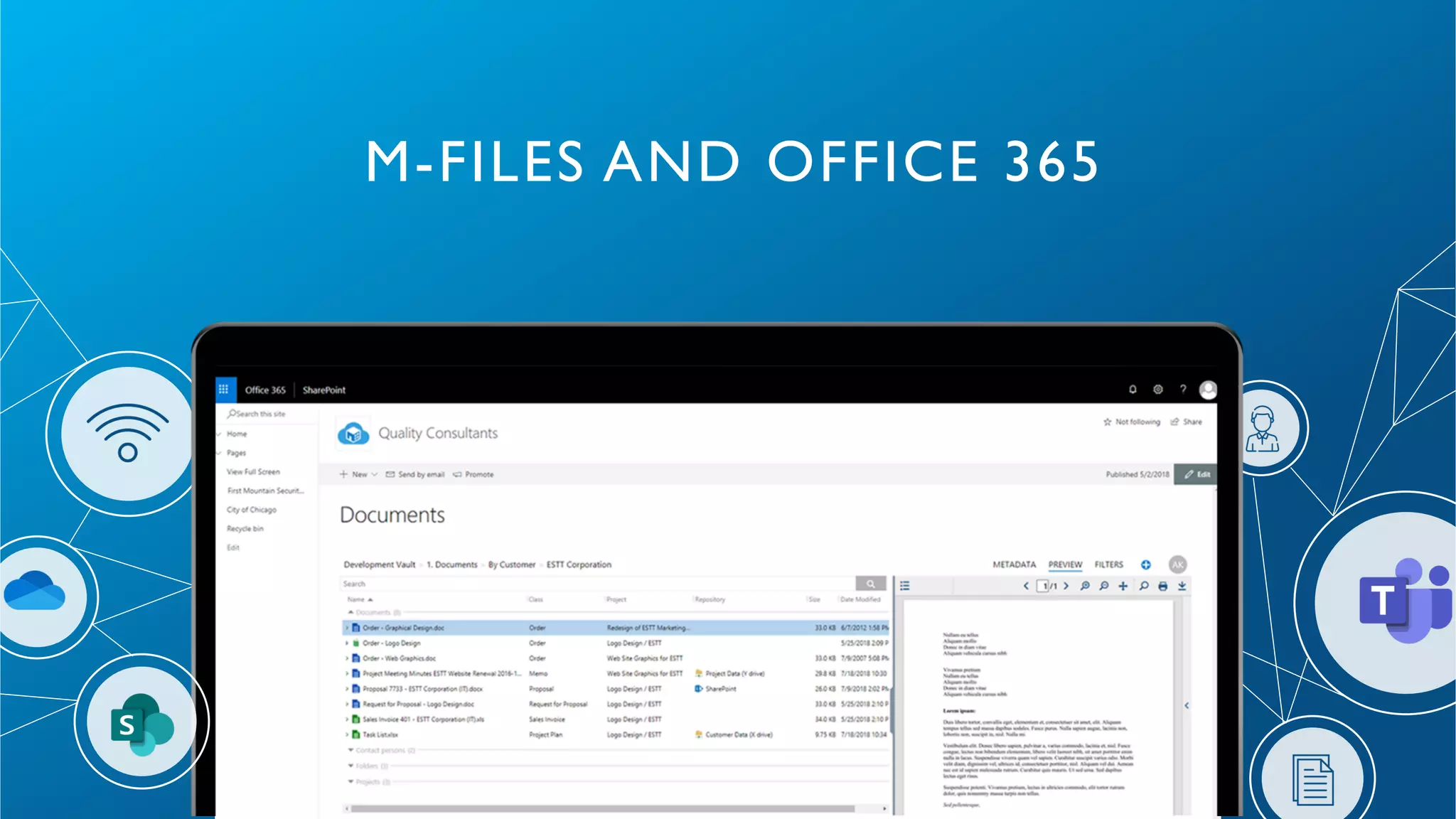Click Project Data (Y drive) repository entry

coord(730,673)
